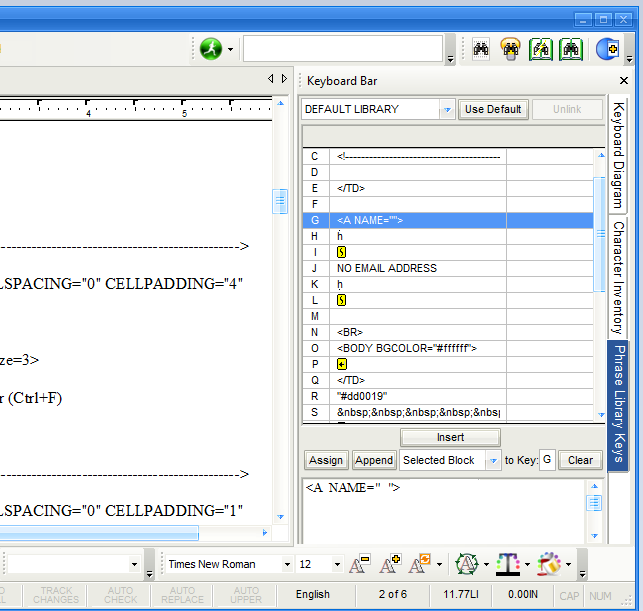The height and width of the screenshot is (611, 643).
Task: Click the Insert button
Action: pyautogui.click(x=450, y=437)
